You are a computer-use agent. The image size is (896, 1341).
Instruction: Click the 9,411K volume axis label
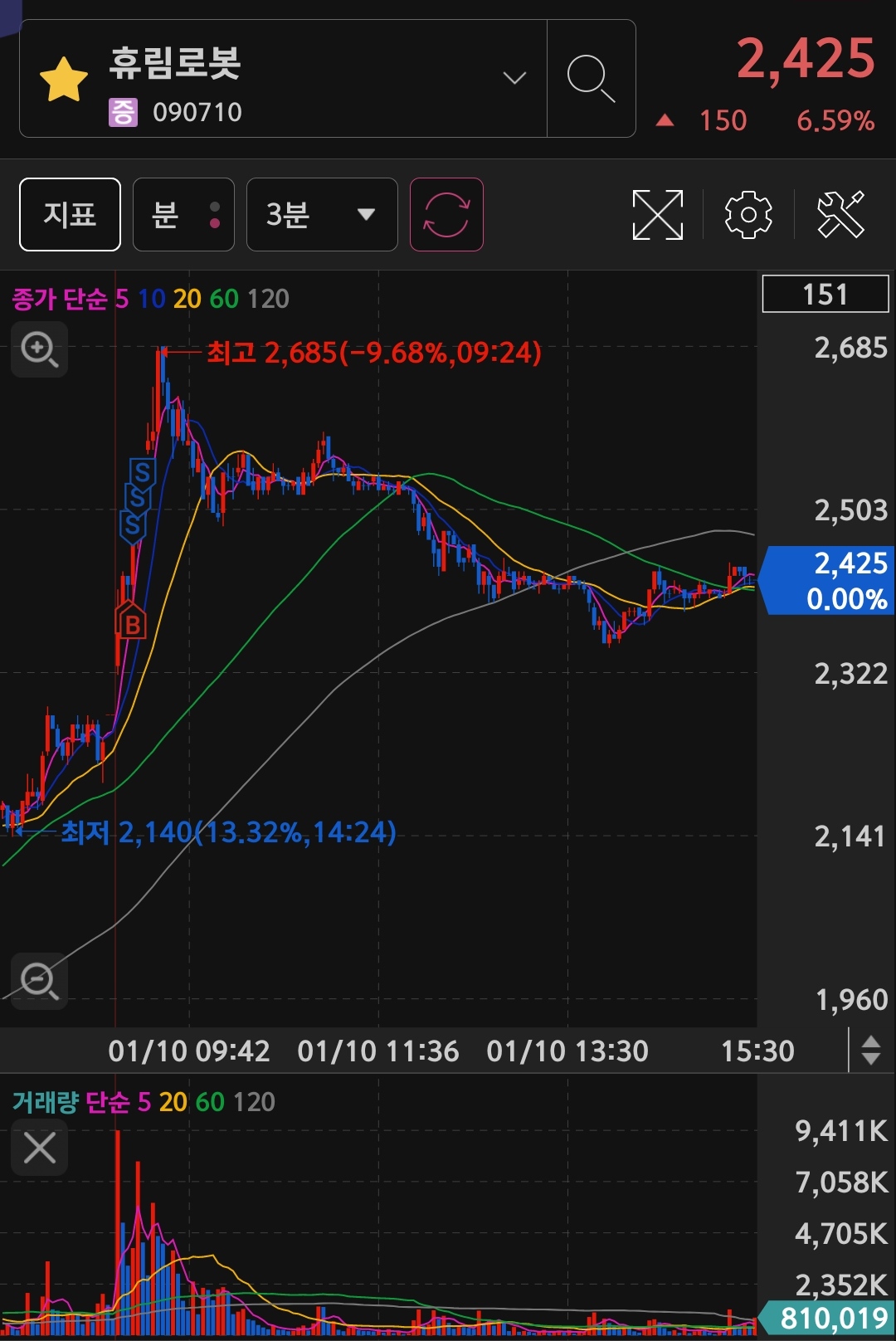841,1131
